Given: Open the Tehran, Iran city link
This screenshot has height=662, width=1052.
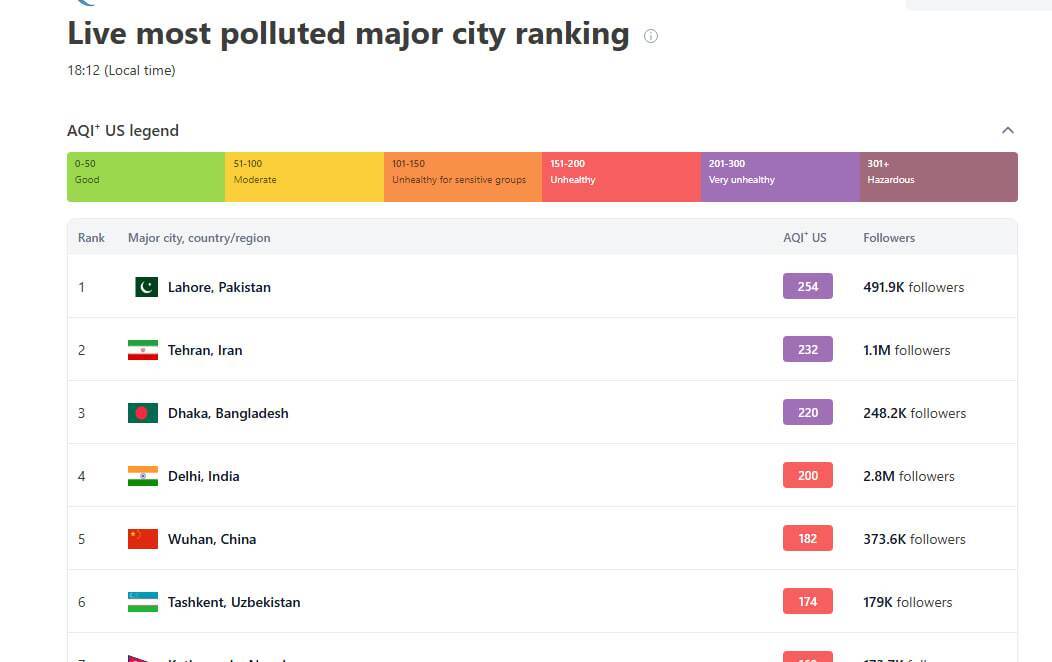Looking at the screenshot, I should [x=205, y=350].
